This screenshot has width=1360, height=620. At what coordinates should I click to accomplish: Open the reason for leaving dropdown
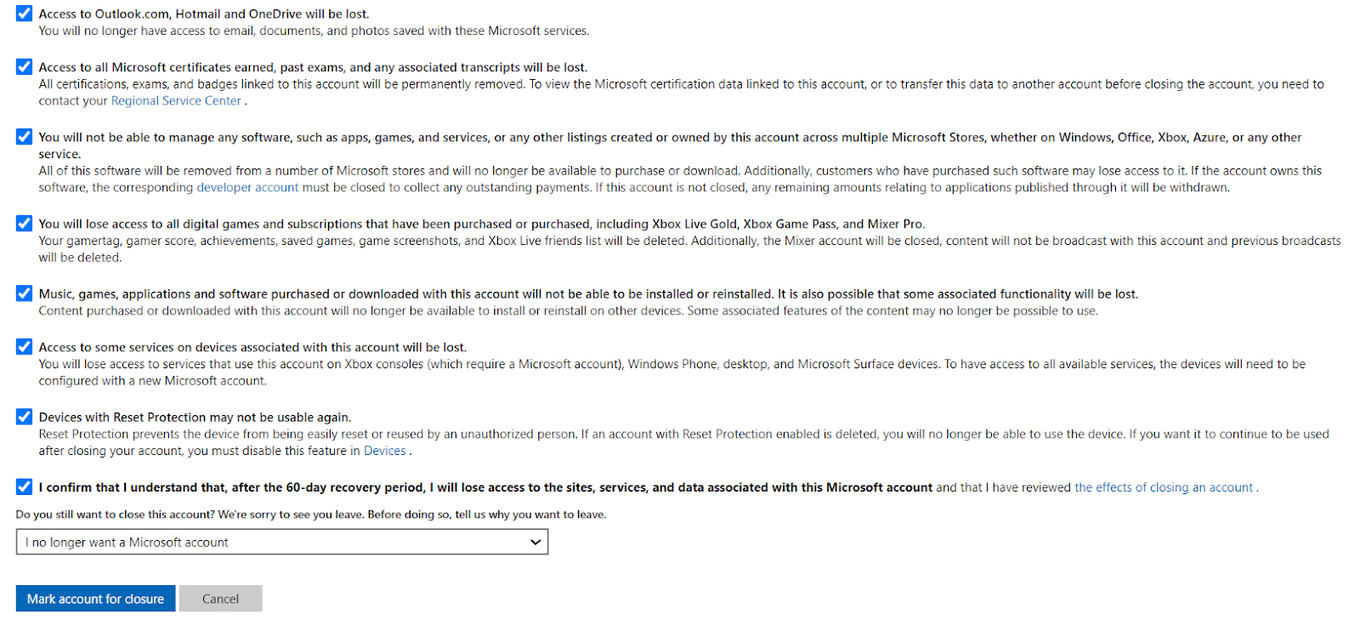[x=280, y=541]
